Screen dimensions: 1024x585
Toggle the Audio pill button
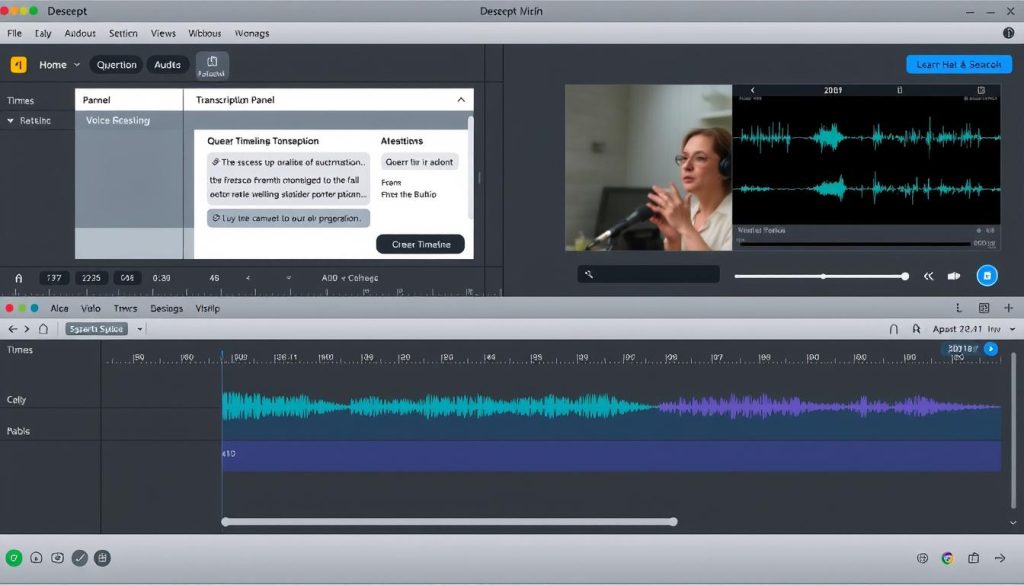point(167,65)
